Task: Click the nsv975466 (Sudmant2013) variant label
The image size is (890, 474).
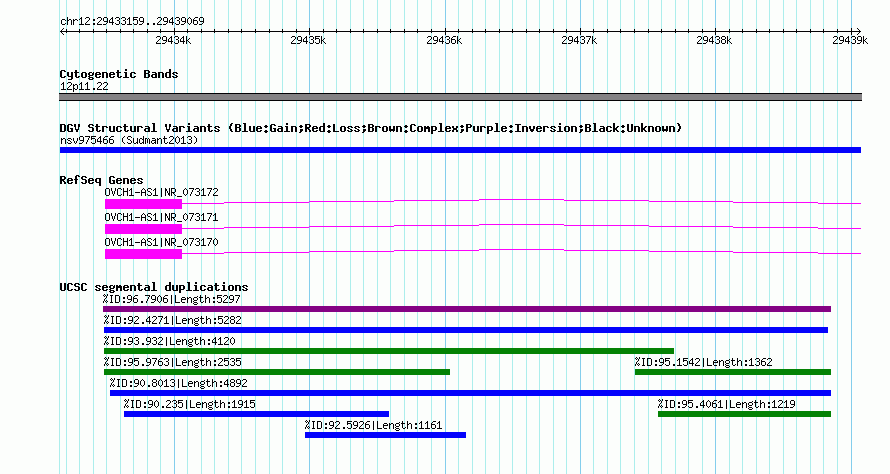Action: (129, 140)
